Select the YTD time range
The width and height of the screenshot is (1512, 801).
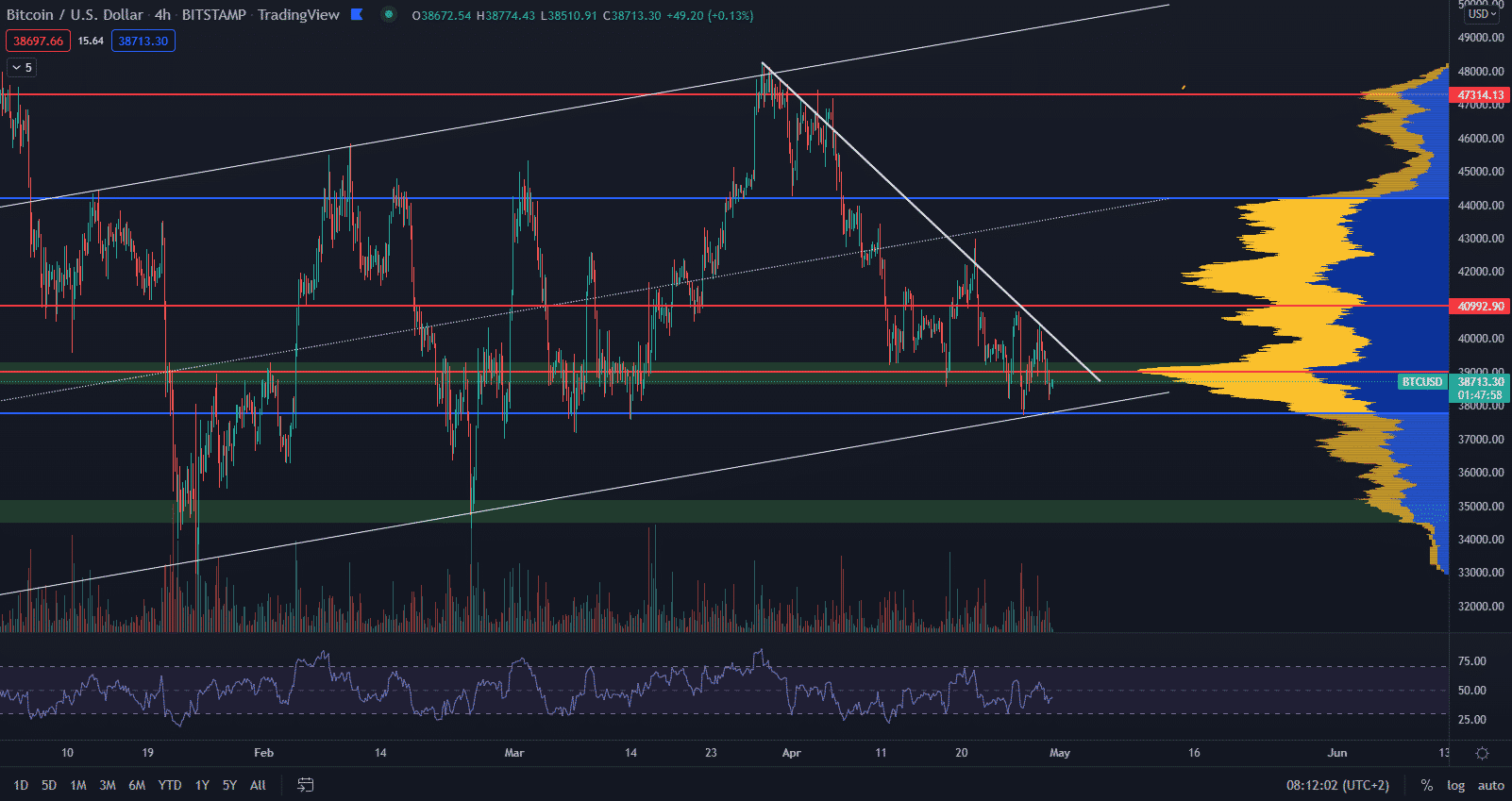[170, 785]
